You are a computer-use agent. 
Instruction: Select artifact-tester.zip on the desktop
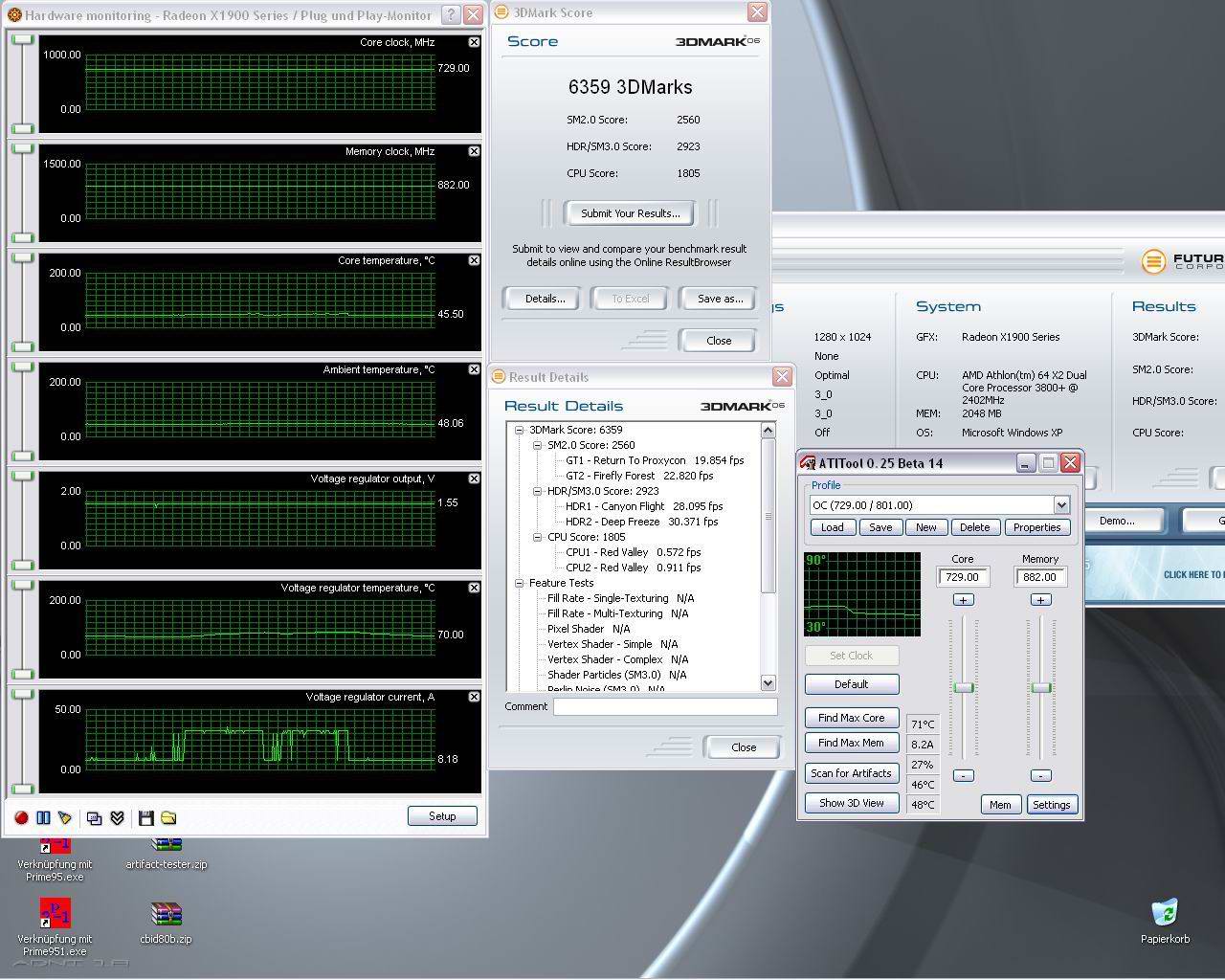[x=167, y=853]
